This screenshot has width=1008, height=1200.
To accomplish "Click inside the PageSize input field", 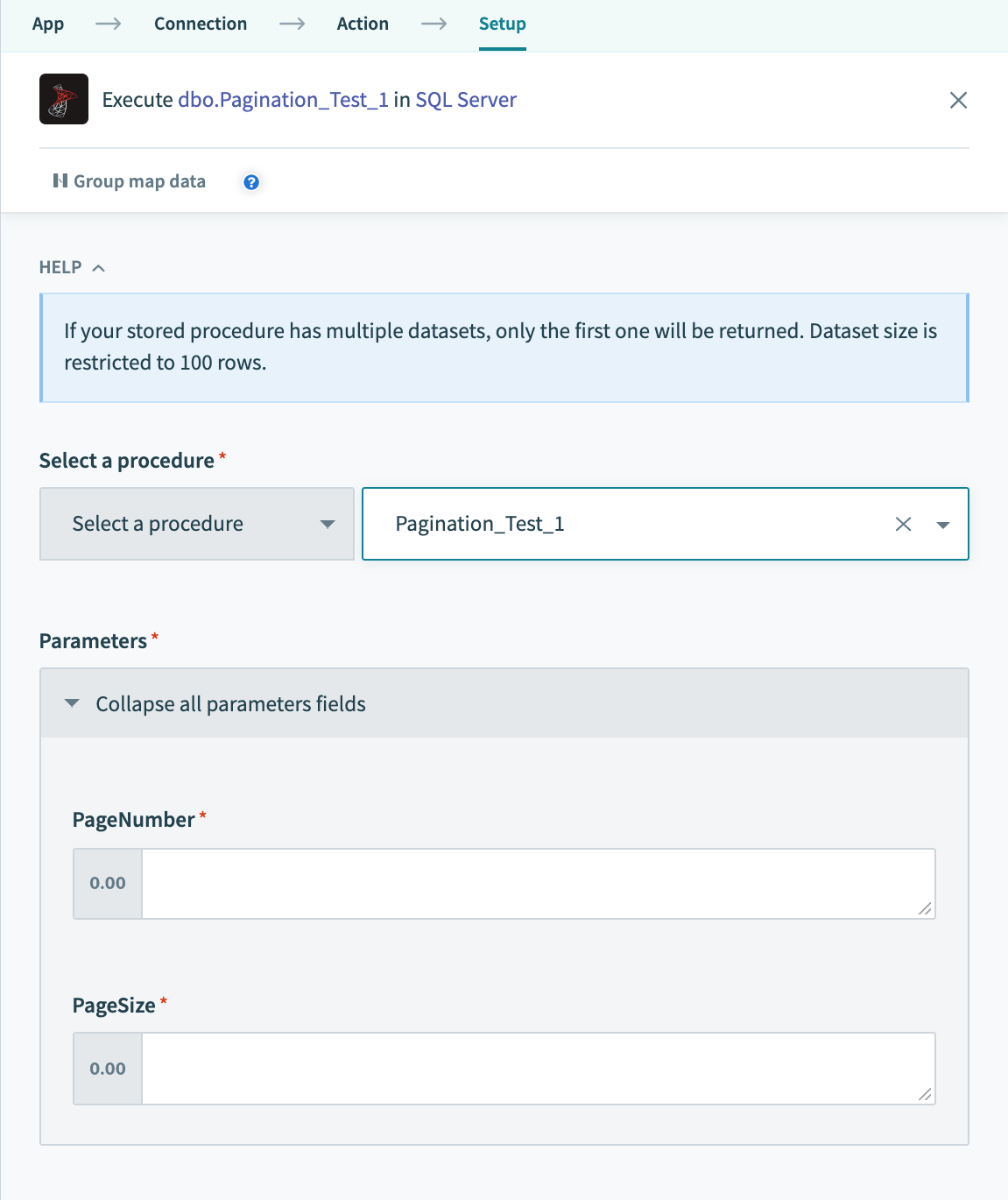I will click(538, 1068).
